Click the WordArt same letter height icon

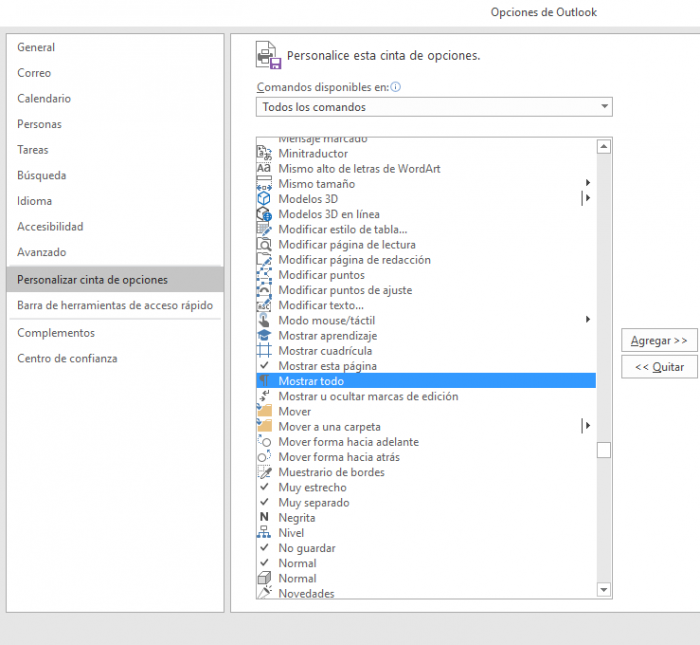click(x=264, y=168)
